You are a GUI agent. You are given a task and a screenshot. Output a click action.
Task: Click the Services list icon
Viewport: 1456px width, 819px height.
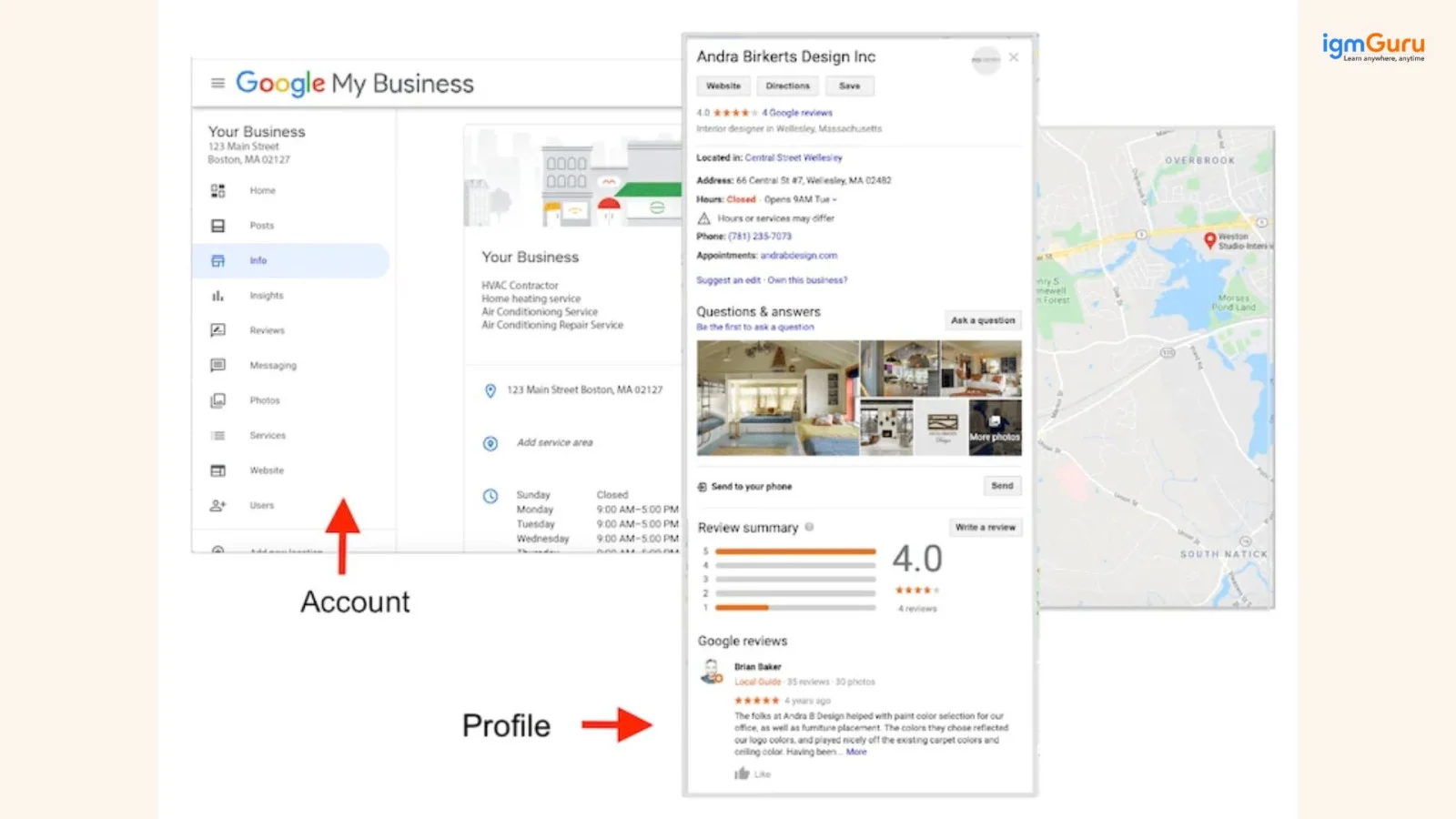click(217, 436)
